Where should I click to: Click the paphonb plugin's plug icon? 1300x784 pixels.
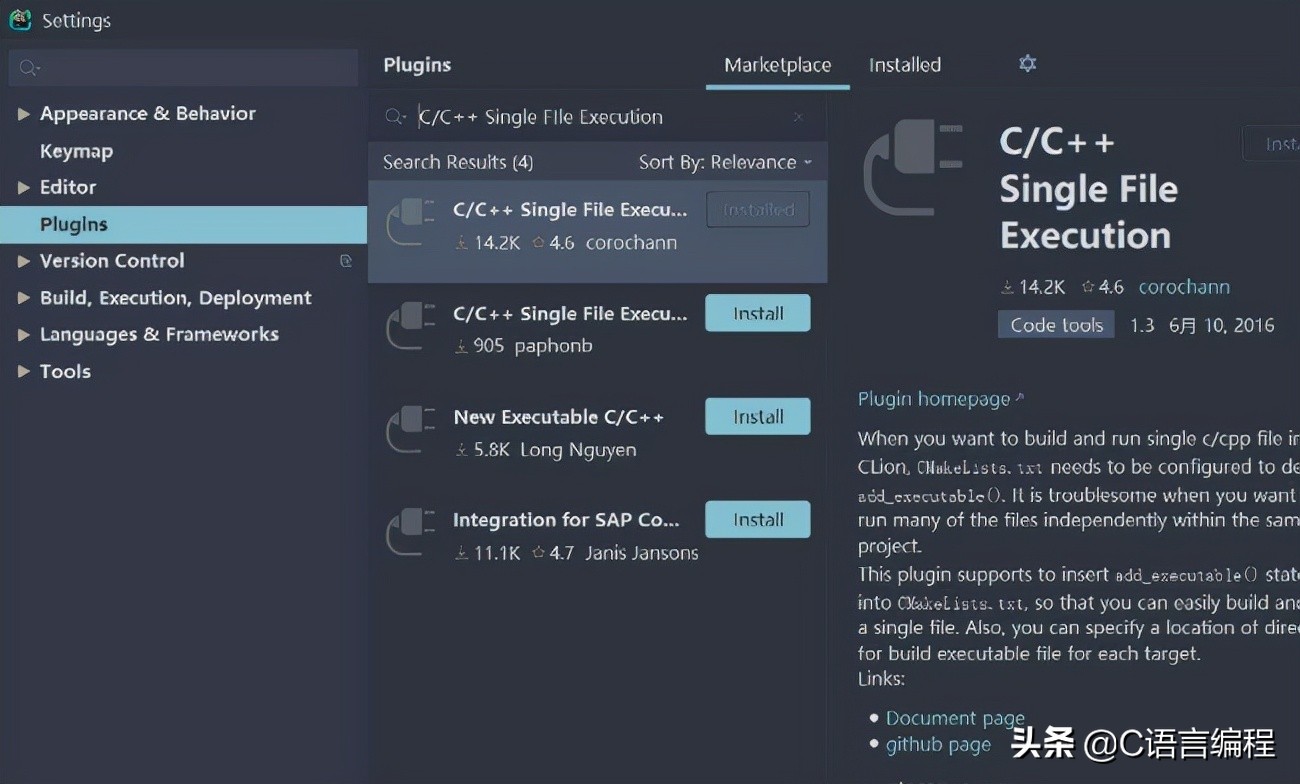coord(411,327)
